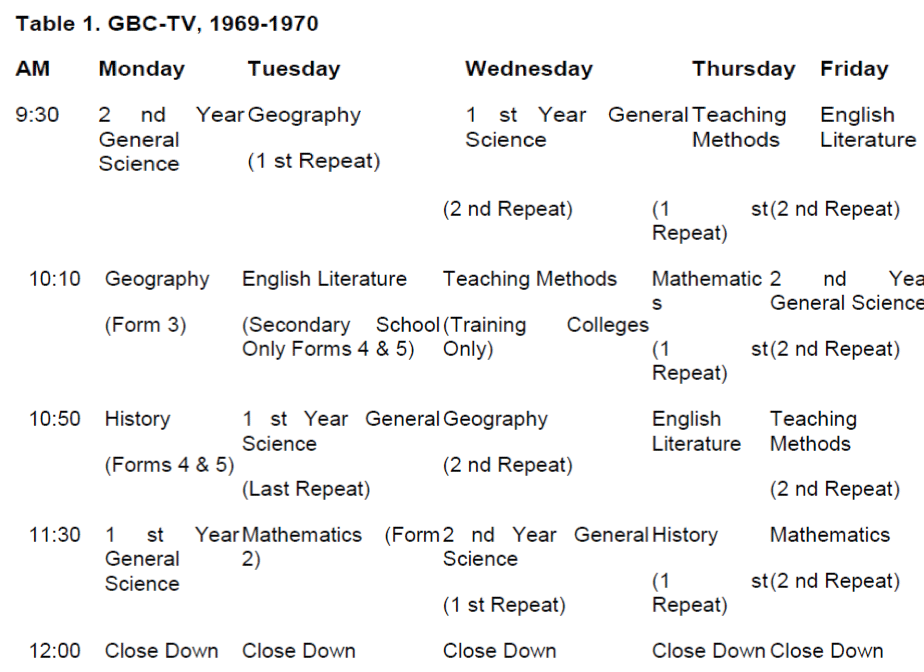Click the (Last Repeat) text
The width and height of the screenshot is (924, 672).
(306, 489)
